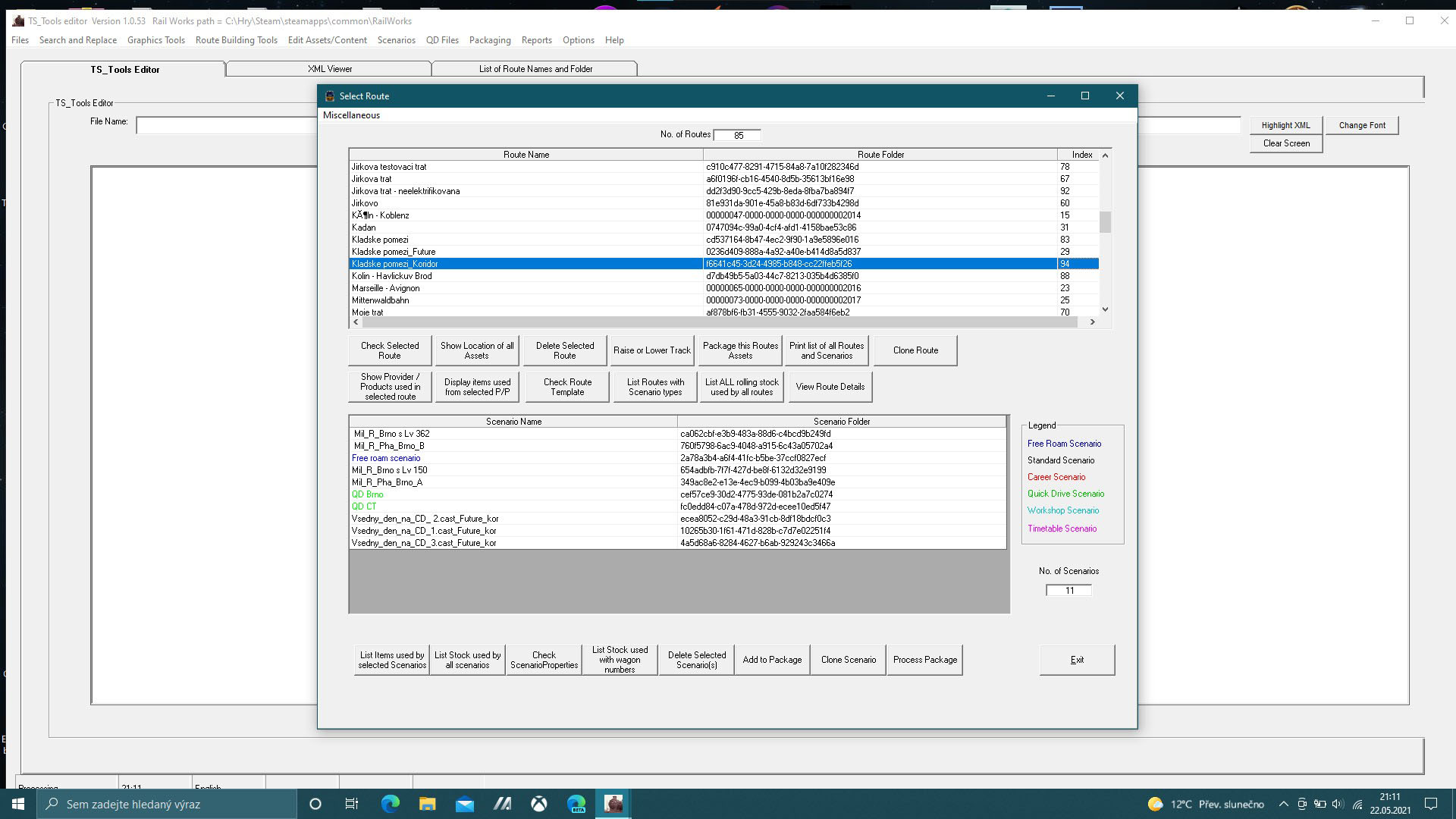Click the Process Package button
This screenshot has height=819, width=1456.
pos(925,660)
